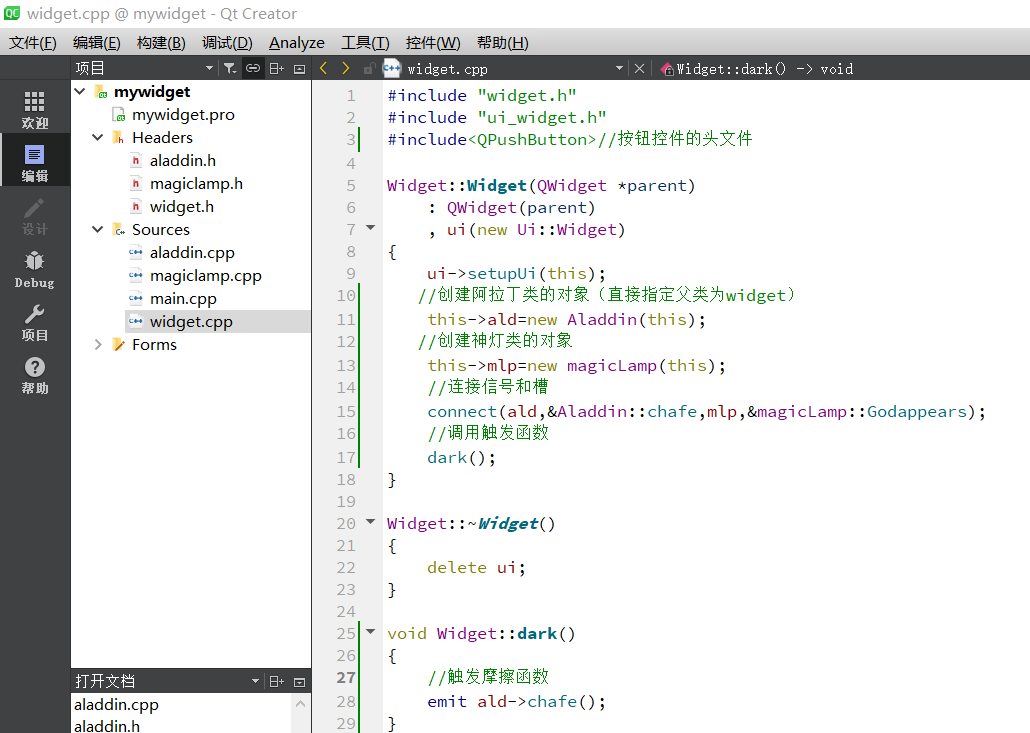Viewport: 1030px width, 733px height.
Task: Select mywidget.pro in project tree
Action: coord(183,114)
